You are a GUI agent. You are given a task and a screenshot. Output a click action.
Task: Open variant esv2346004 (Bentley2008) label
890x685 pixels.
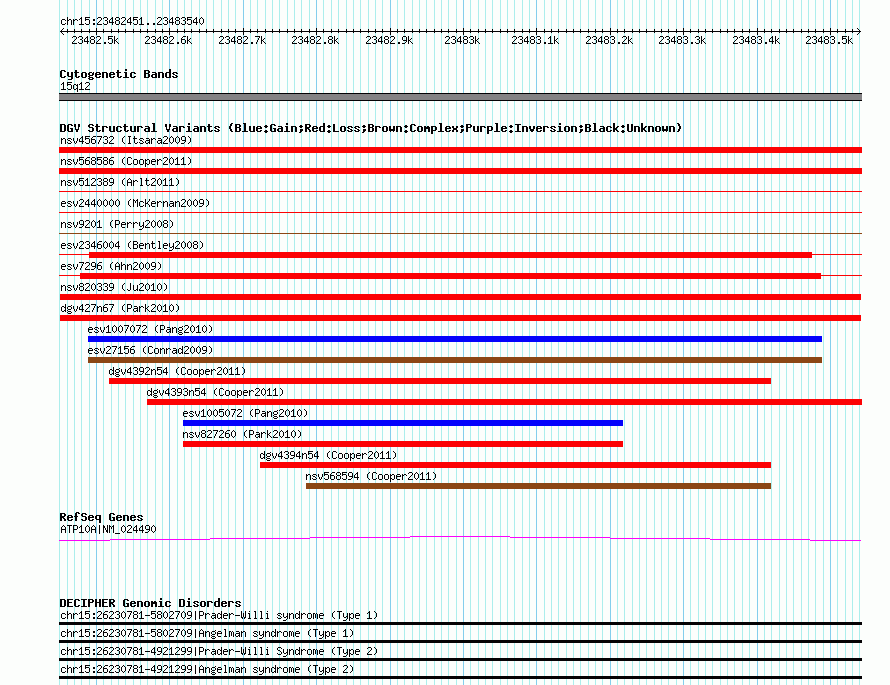pyautogui.click(x=132, y=245)
